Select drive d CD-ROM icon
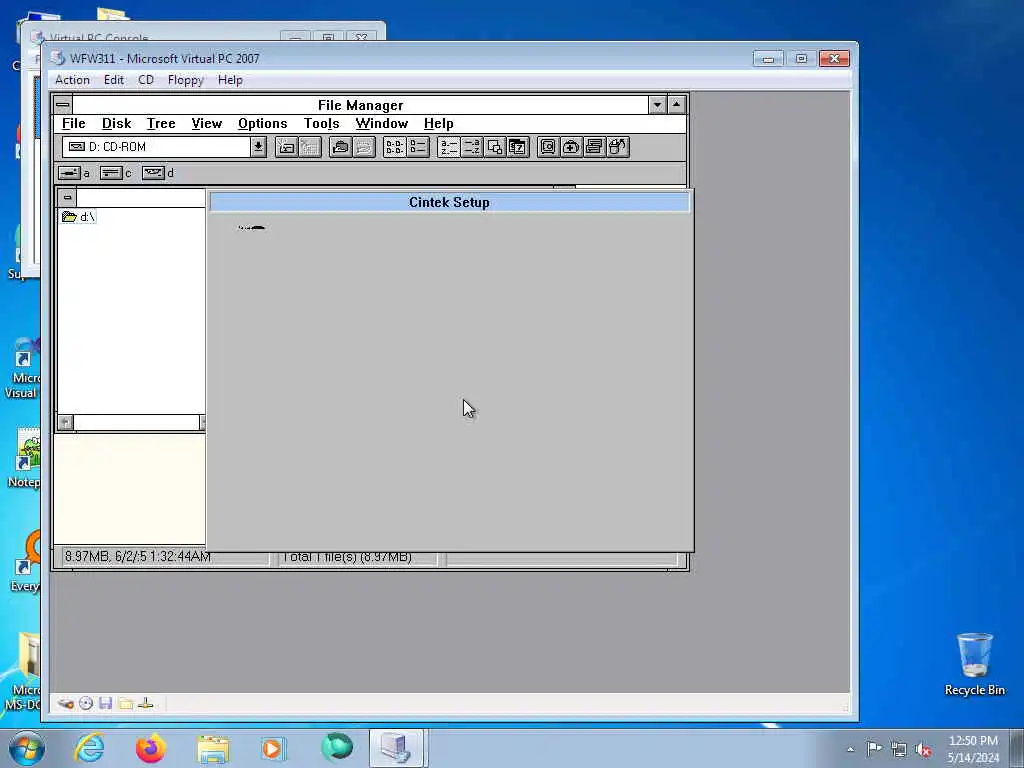The height and width of the screenshot is (768, 1024). coord(153,173)
